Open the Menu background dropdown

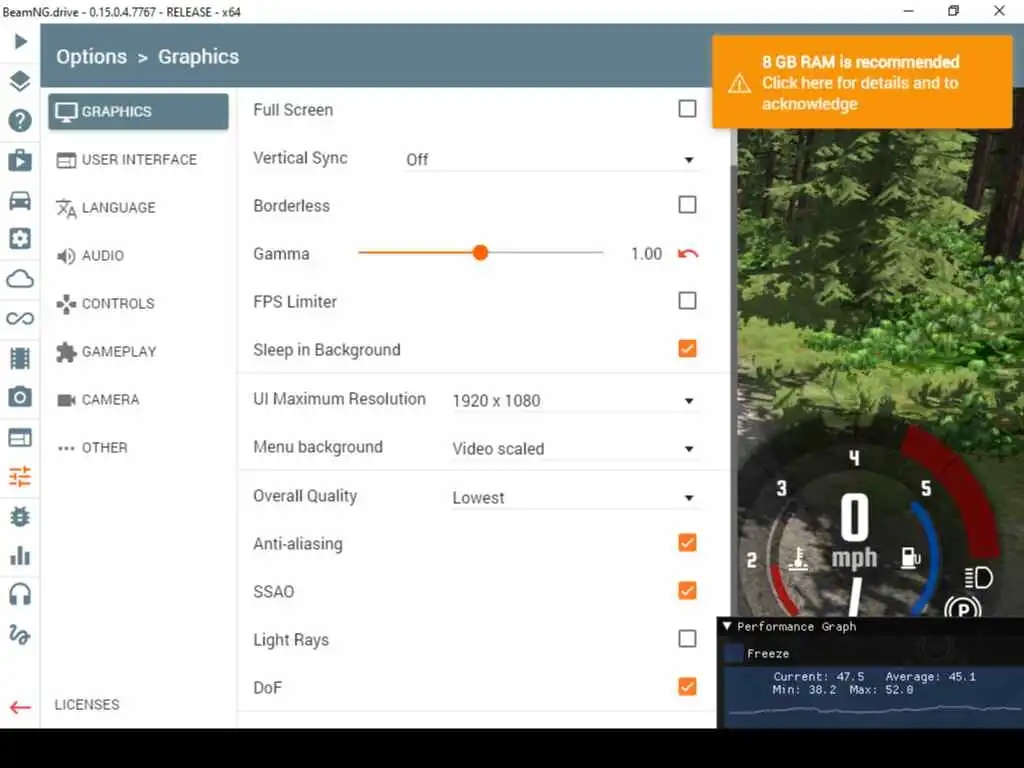[575, 449]
